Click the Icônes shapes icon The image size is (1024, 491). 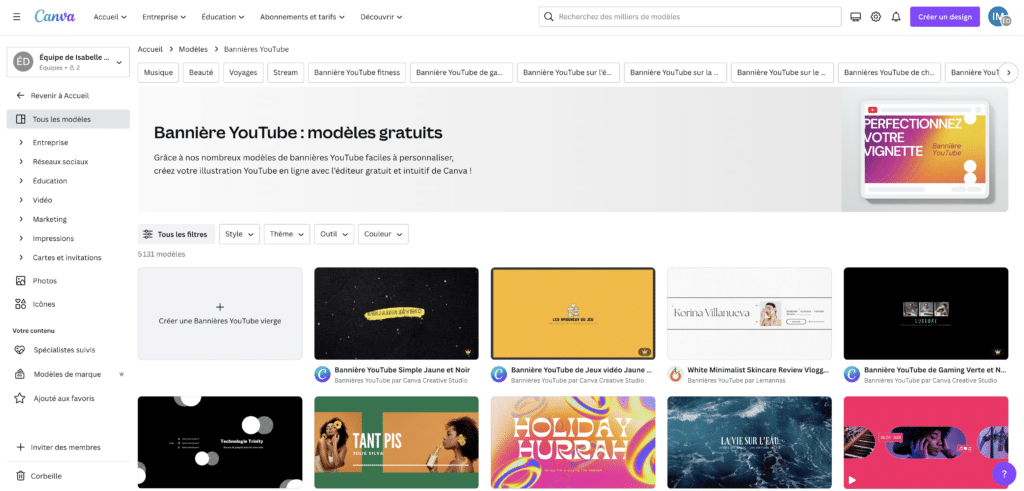(20, 304)
